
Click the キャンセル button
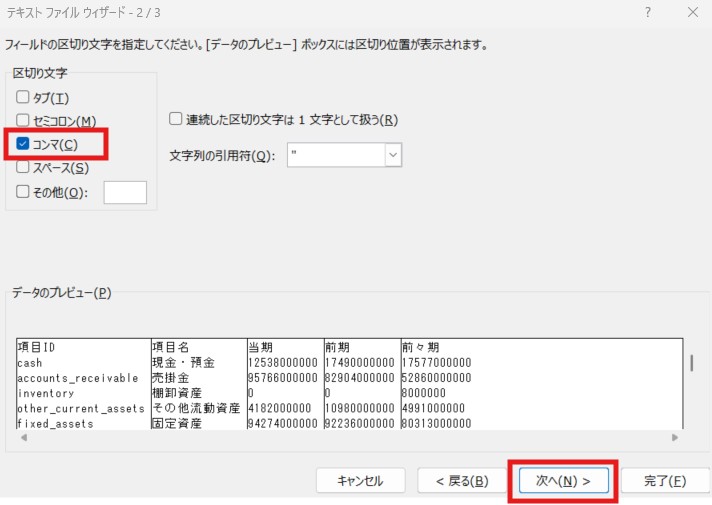(361, 480)
